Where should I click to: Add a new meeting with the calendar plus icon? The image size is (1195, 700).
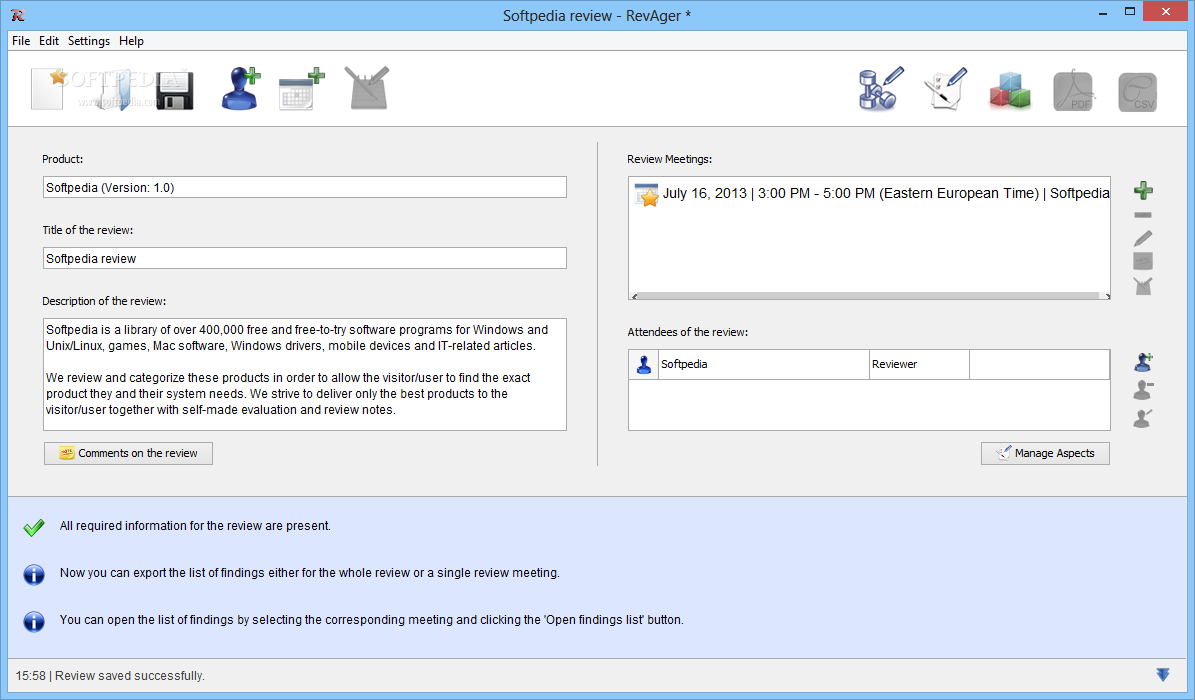pos(301,90)
